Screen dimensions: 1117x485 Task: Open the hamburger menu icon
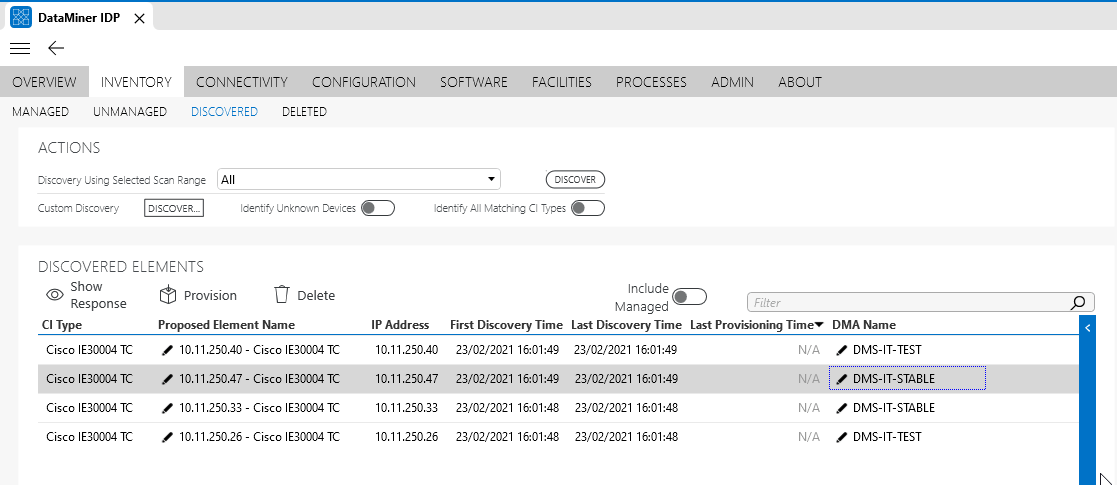20,48
